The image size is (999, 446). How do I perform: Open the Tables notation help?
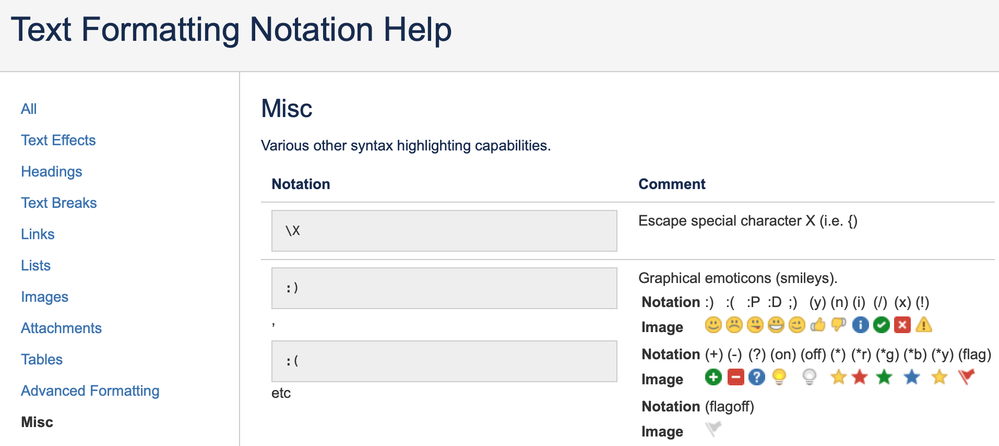click(42, 360)
